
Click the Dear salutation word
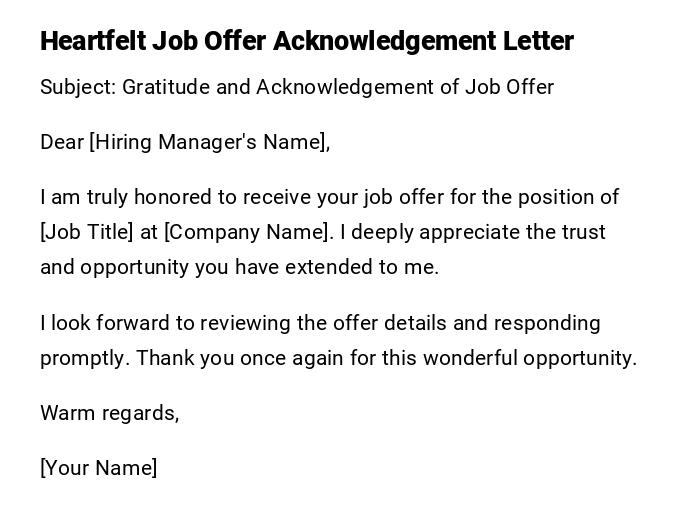(x=62, y=142)
